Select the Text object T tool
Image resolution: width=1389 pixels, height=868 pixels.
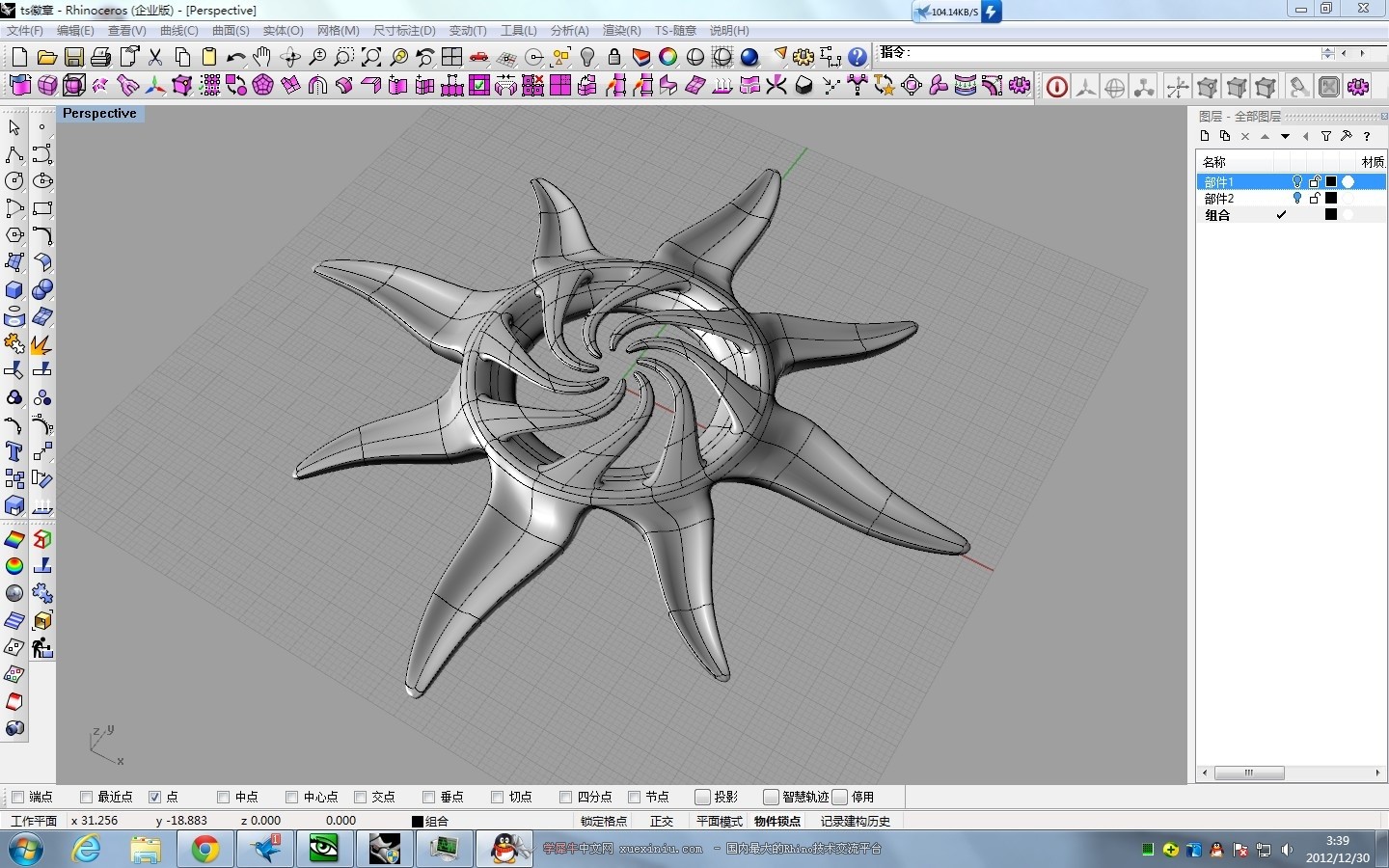click(x=14, y=451)
